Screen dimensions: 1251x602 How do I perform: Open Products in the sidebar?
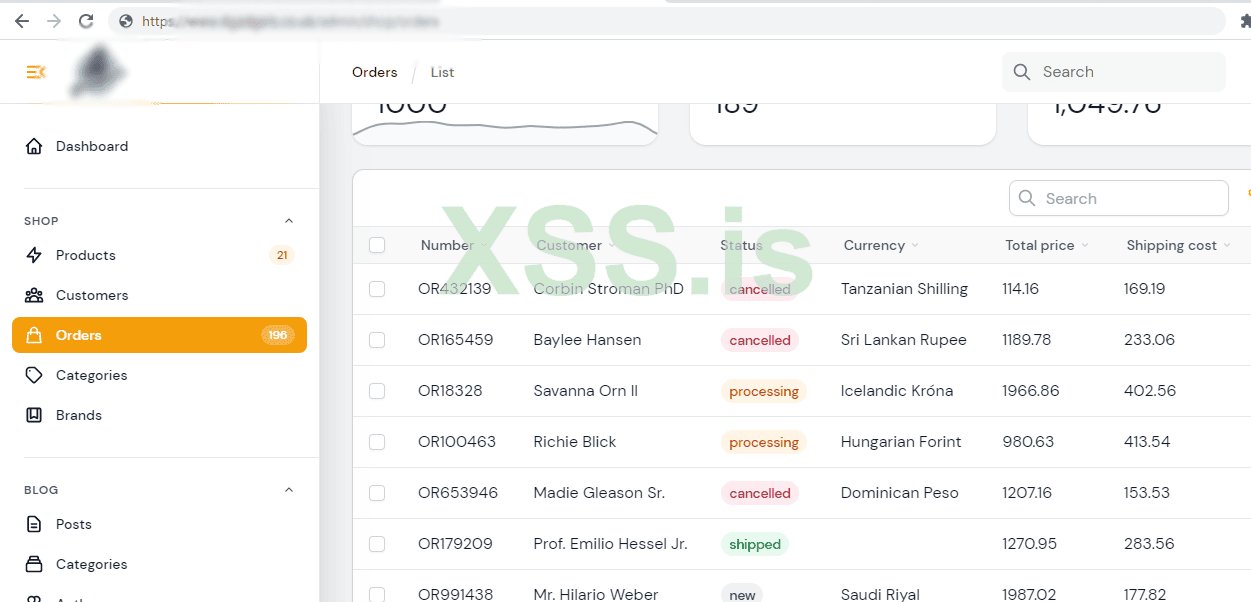coord(159,255)
